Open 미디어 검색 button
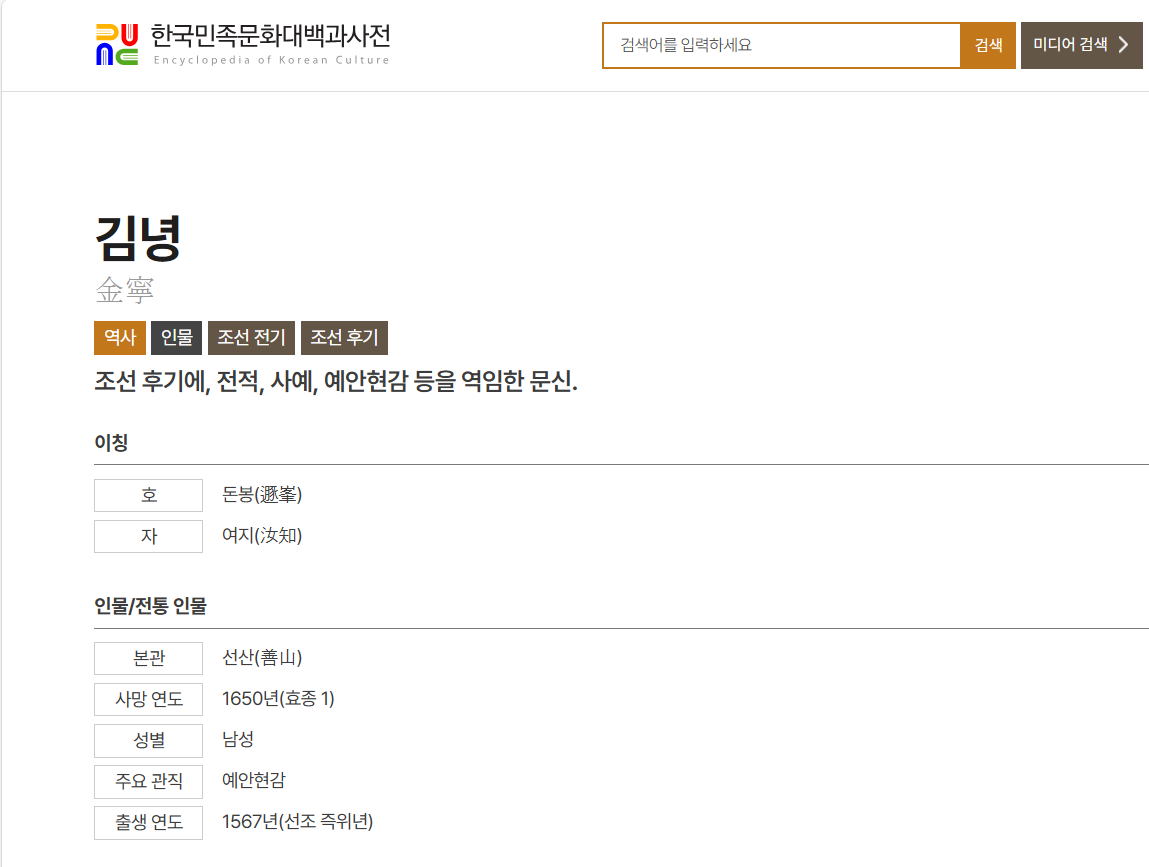The image size is (1149, 867). (x=1081, y=45)
